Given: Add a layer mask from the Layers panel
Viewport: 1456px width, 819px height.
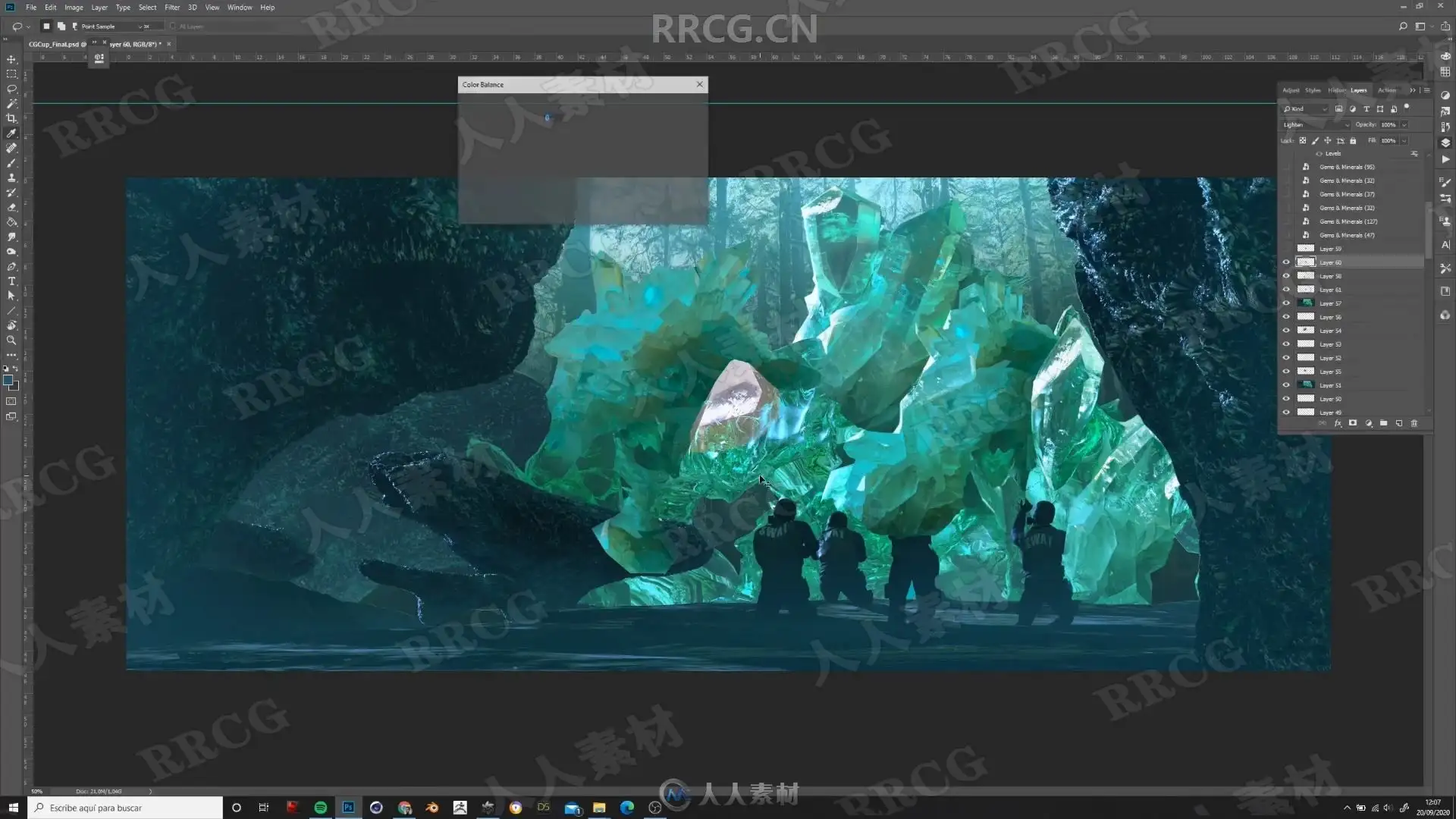Looking at the screenshot, I should [1353, 423].
